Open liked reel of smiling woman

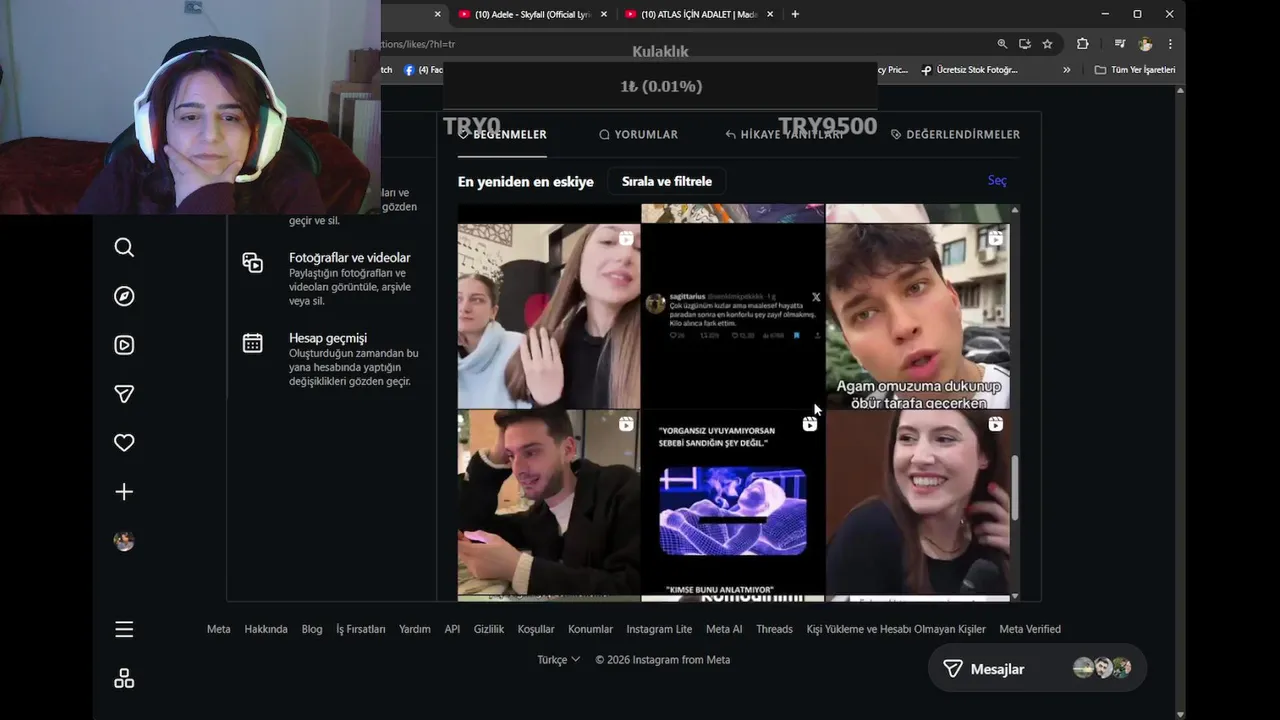click(x=918, y=503)
